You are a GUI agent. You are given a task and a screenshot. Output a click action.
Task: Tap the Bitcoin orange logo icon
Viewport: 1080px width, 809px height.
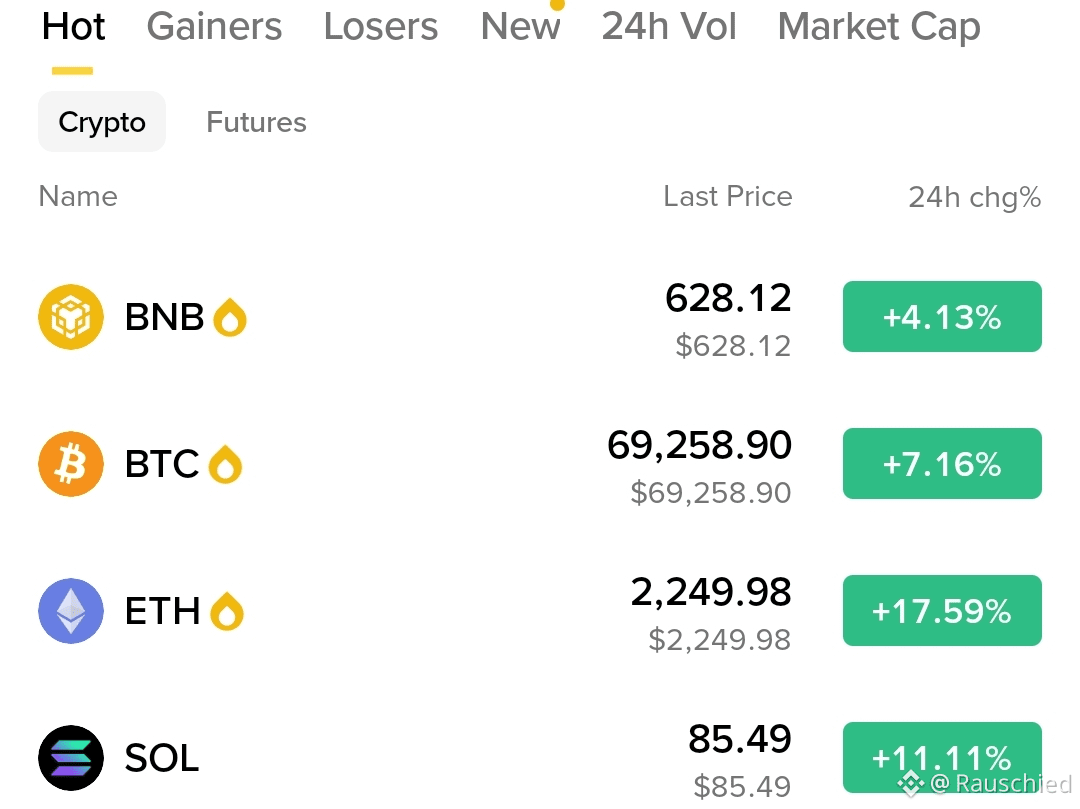click(71, 464)
